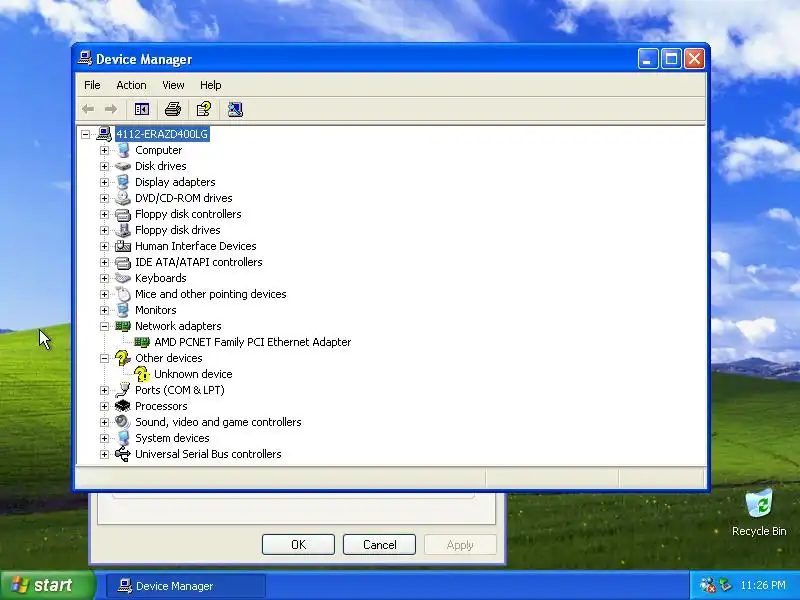The image size is (800, 600).
Task: Click the system tray clock 11:26 PM
Action: pyautogui.click(x=763, y=585)
